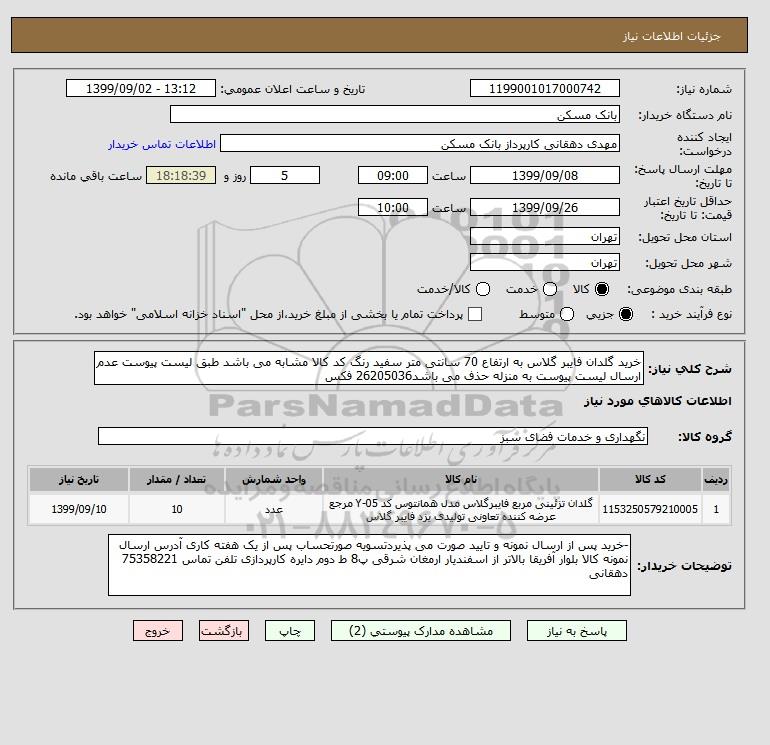Click the price validity date 1399/09/26

[x=545, y=207]
